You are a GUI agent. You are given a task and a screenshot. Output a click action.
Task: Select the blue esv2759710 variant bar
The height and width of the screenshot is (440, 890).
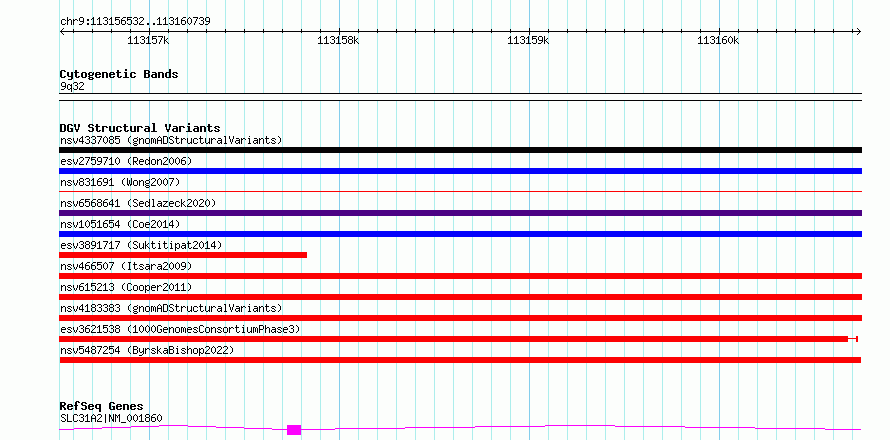[x=460, y=171]
